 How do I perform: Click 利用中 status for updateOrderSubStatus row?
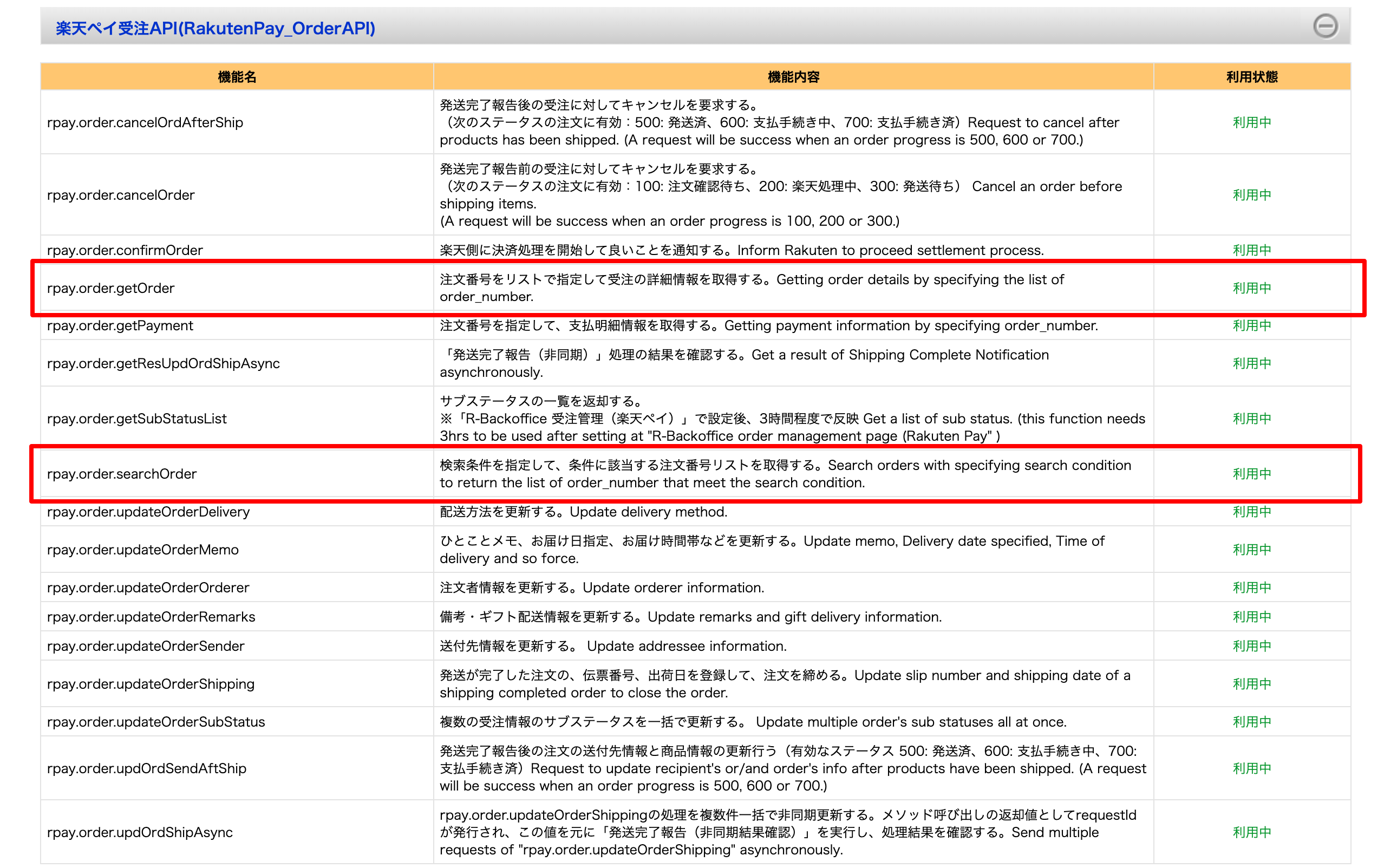pyautogui.click(x=1251, y=722)
